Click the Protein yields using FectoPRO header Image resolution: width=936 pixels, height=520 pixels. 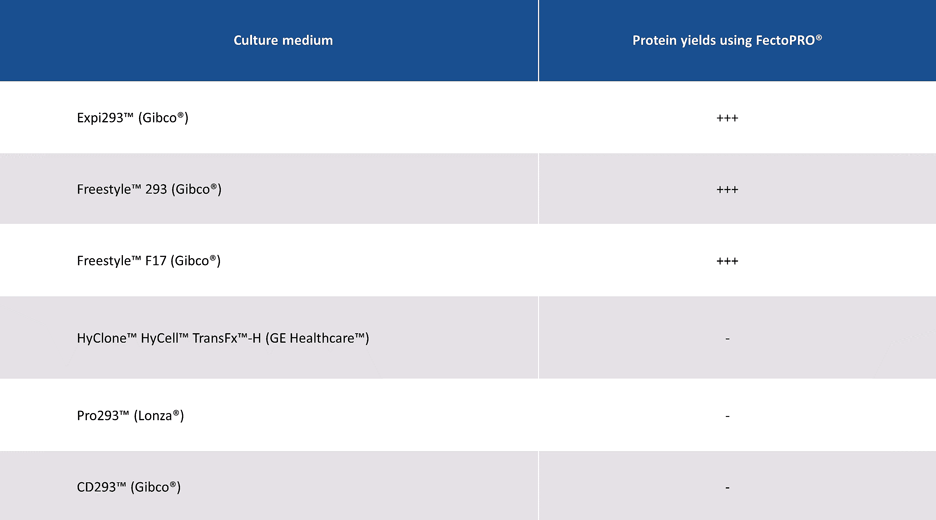(727, 41)
